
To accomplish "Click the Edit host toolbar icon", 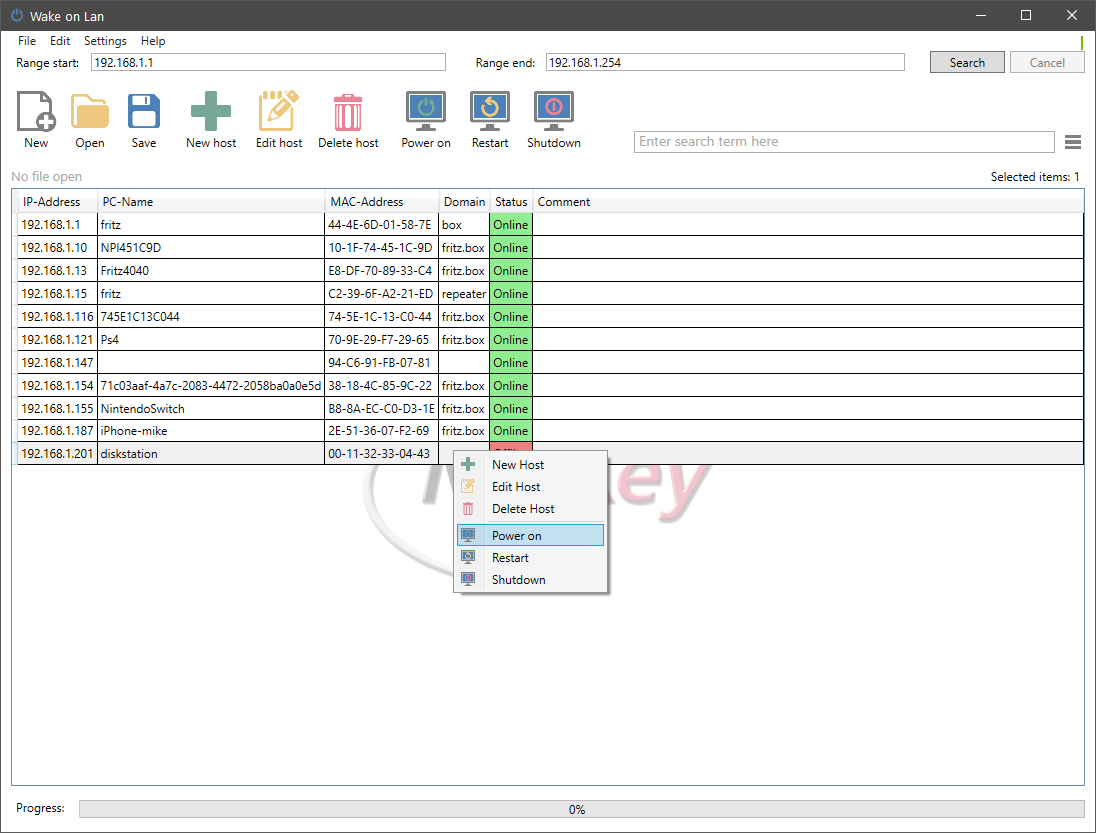I will [x=278, y=111].
